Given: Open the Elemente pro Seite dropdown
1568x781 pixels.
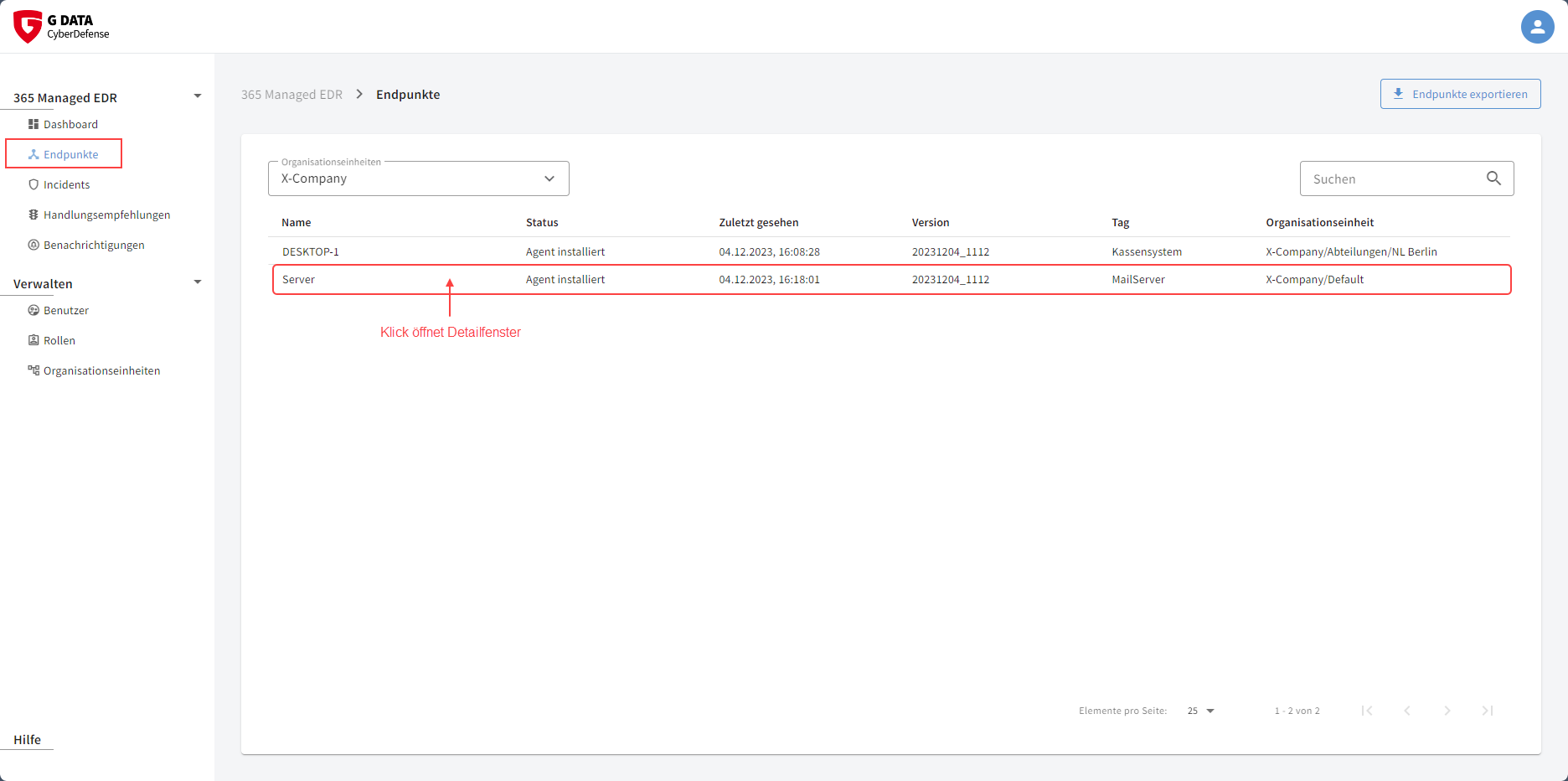Looking at the screenshot, I should coord(1200,711).
